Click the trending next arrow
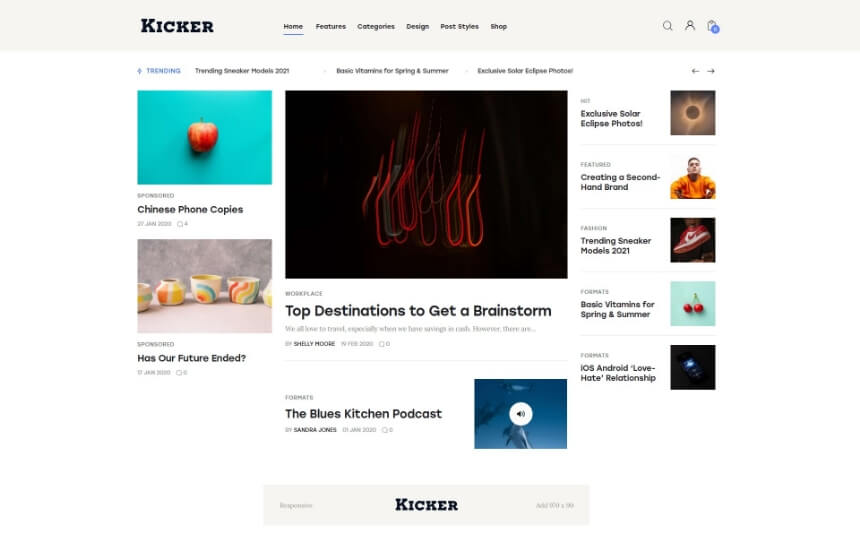Screen dimensions: 860x540 pyautogui.click(x=711, y=71)
